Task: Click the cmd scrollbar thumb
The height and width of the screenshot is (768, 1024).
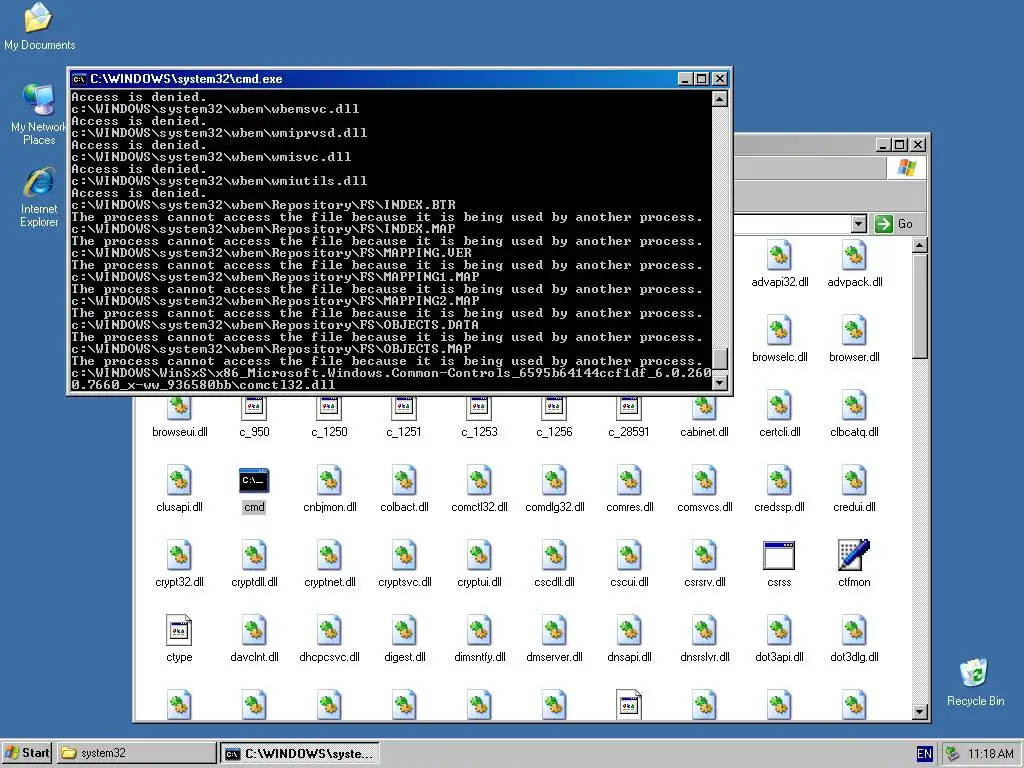Action: (720, 359)
